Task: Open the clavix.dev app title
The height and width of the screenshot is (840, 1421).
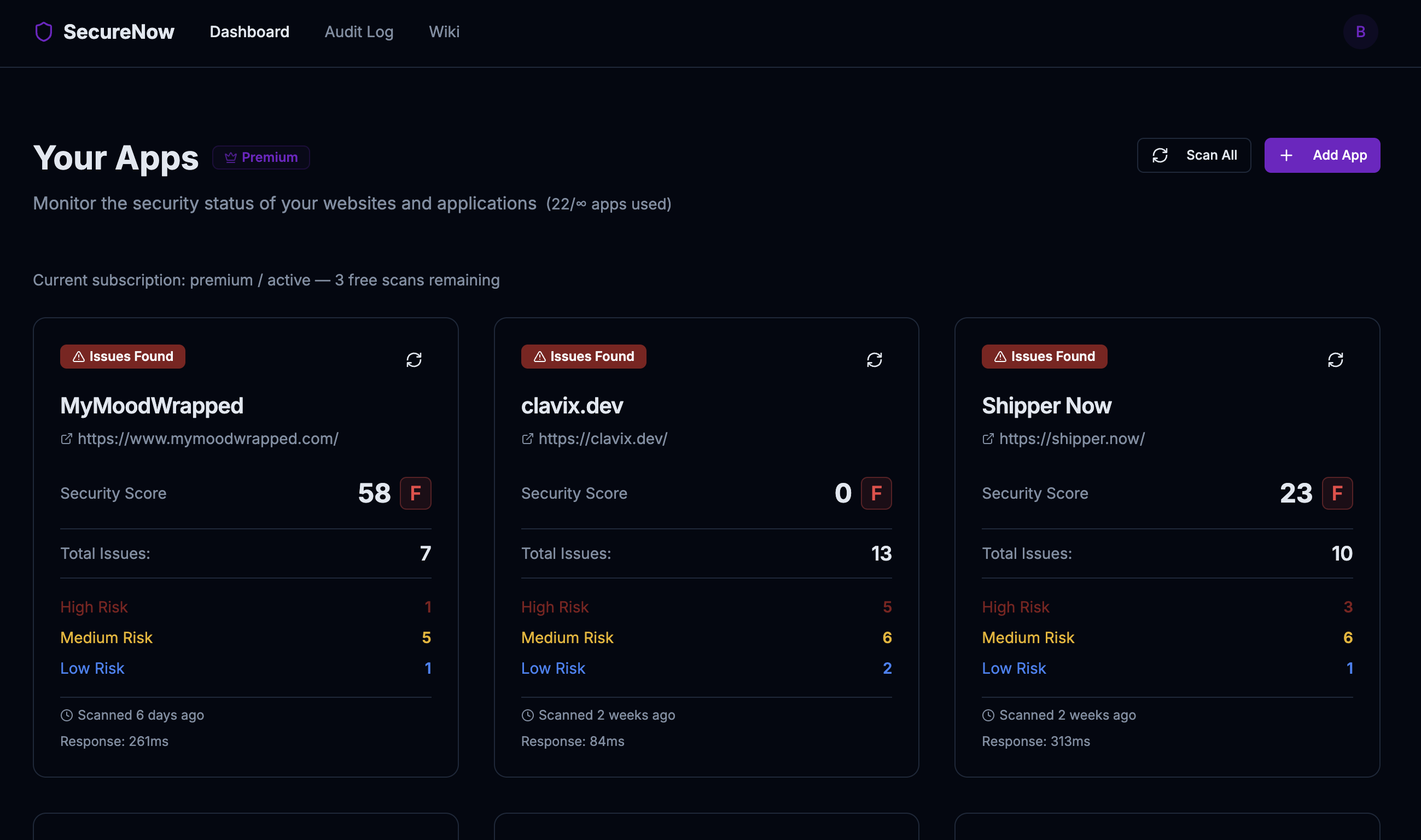Action: point(572,406)
